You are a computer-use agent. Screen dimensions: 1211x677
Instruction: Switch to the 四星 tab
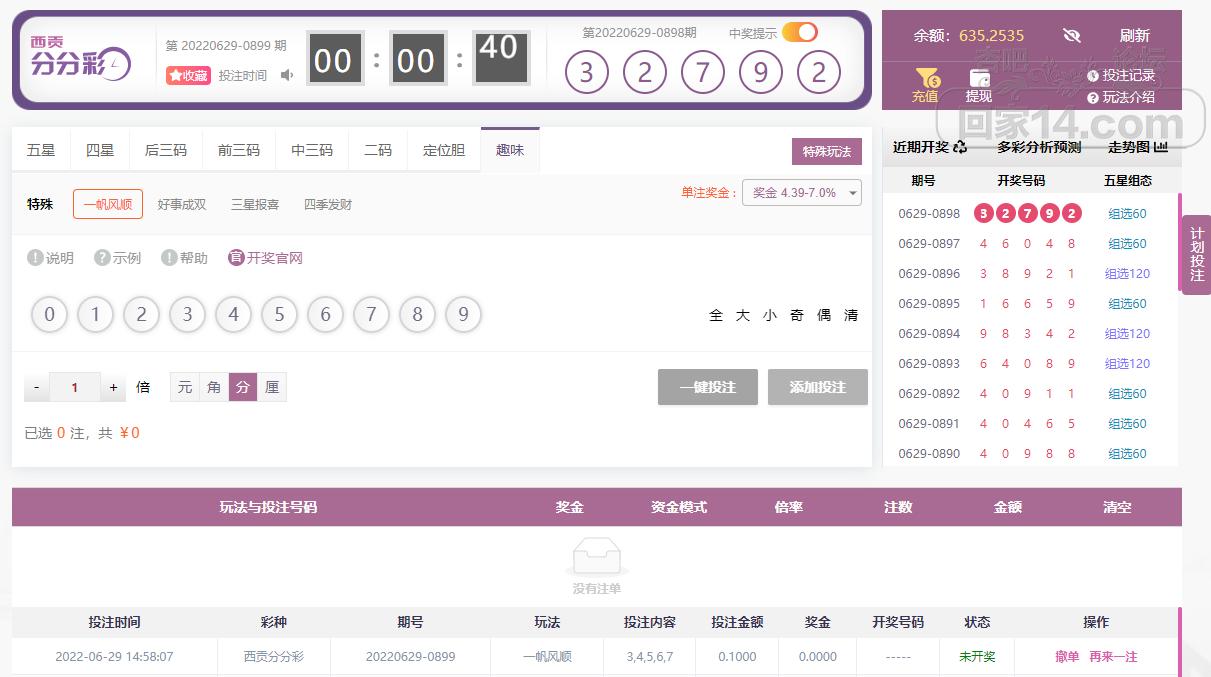click(x=100, y=150)
